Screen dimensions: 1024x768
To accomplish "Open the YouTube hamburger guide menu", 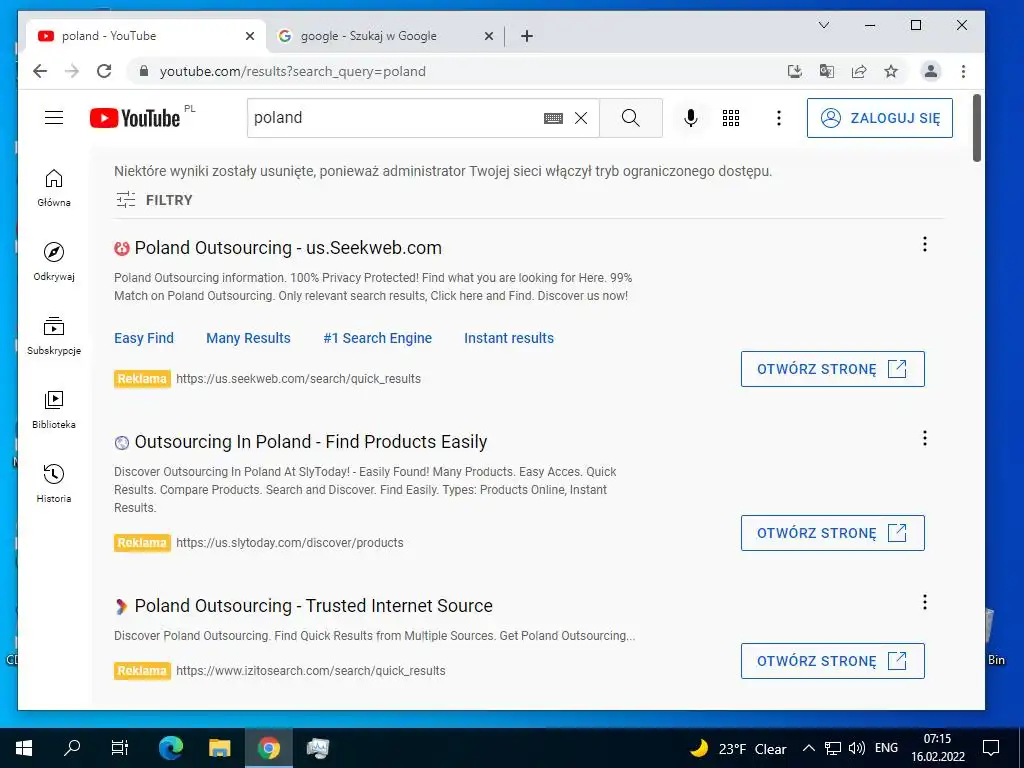I will pos(54,118).
